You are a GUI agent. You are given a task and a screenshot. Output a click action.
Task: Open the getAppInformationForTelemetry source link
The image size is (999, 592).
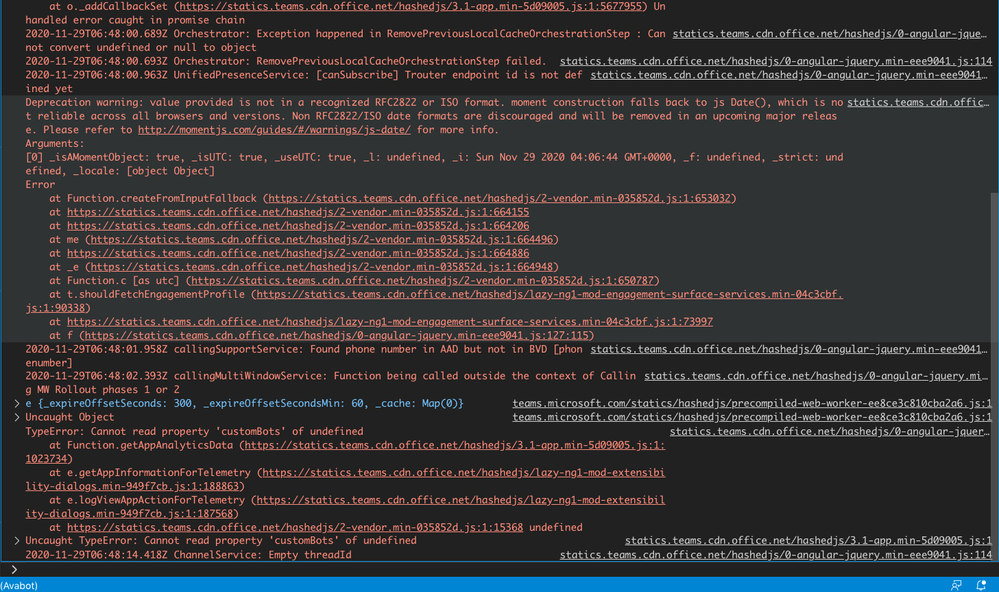pyautogui.click(x=463, y=473)
